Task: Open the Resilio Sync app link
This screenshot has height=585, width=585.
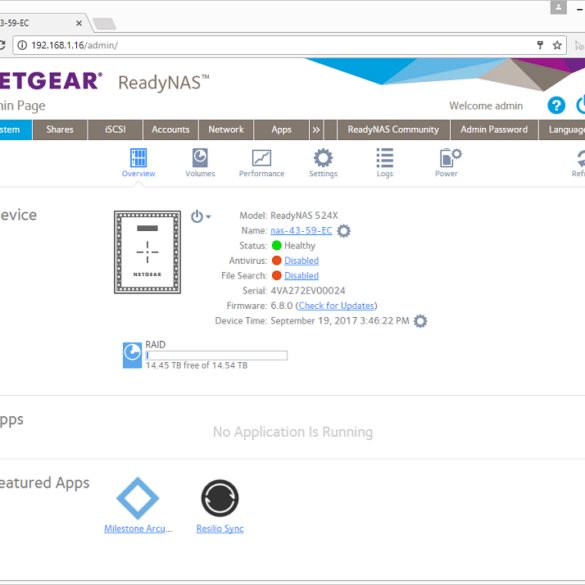Action: 220,529
